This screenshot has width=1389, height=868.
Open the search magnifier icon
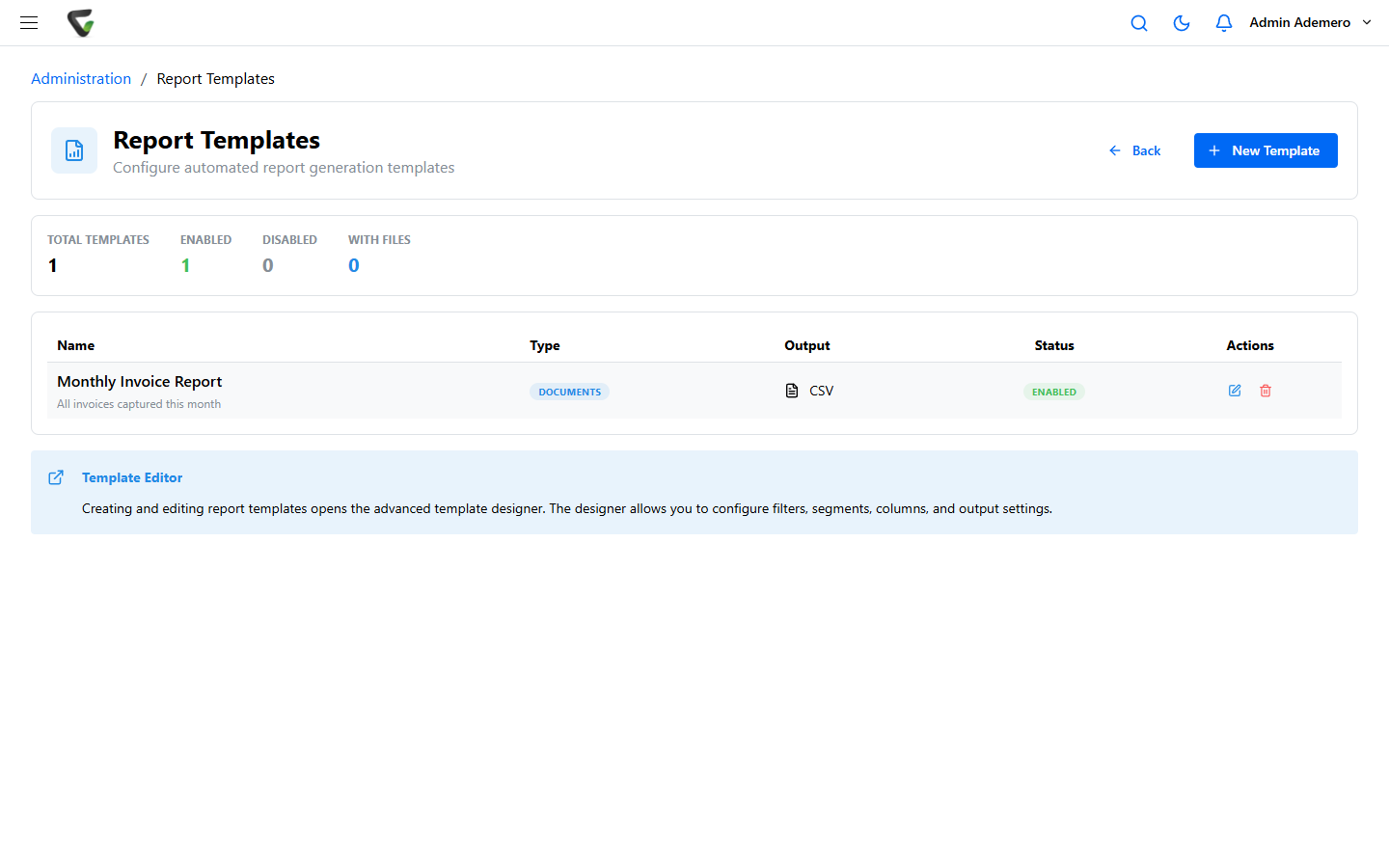point(1139,23)
